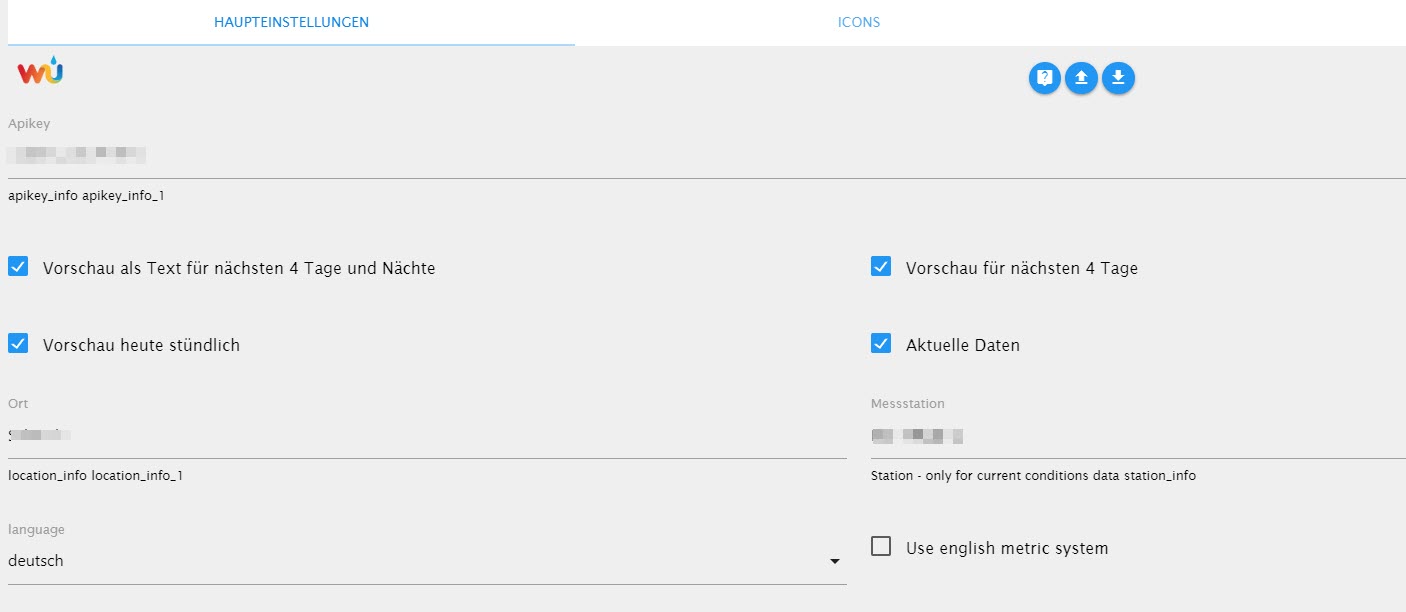Click the station_info hint text
The image size is (1406, 612).
[1033, 476]
